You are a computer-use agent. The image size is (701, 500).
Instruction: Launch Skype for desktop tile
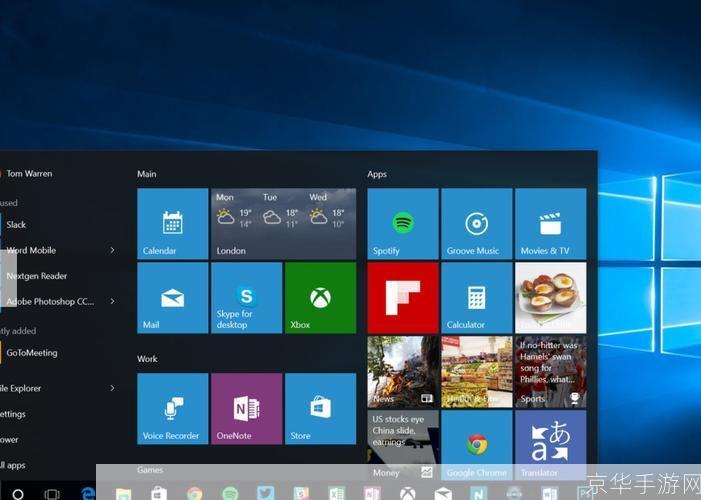[246, 298]
